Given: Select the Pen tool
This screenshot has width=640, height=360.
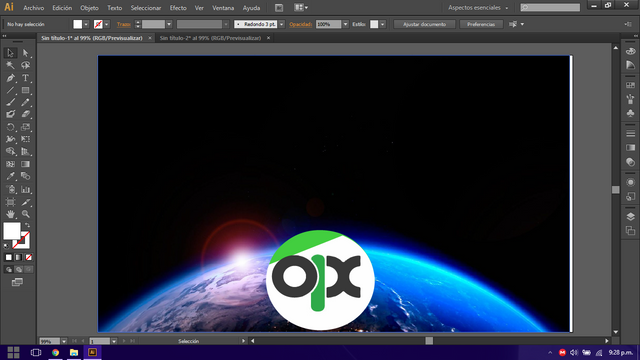Looking at the screenshot, I should (10, 78).
